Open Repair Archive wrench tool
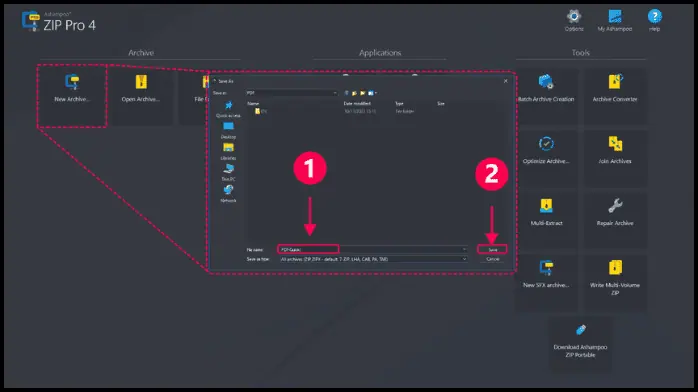 coord(615,212)
